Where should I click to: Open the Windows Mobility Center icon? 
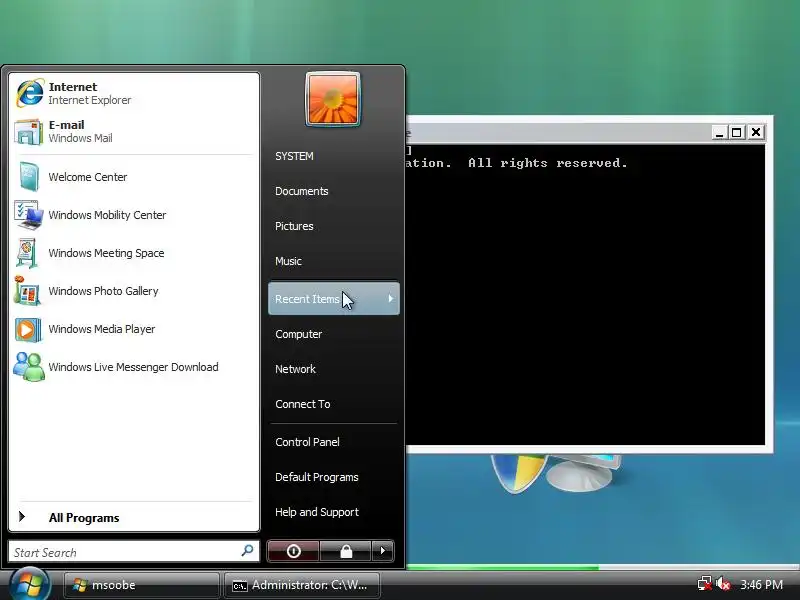click(x=29, y=215)
